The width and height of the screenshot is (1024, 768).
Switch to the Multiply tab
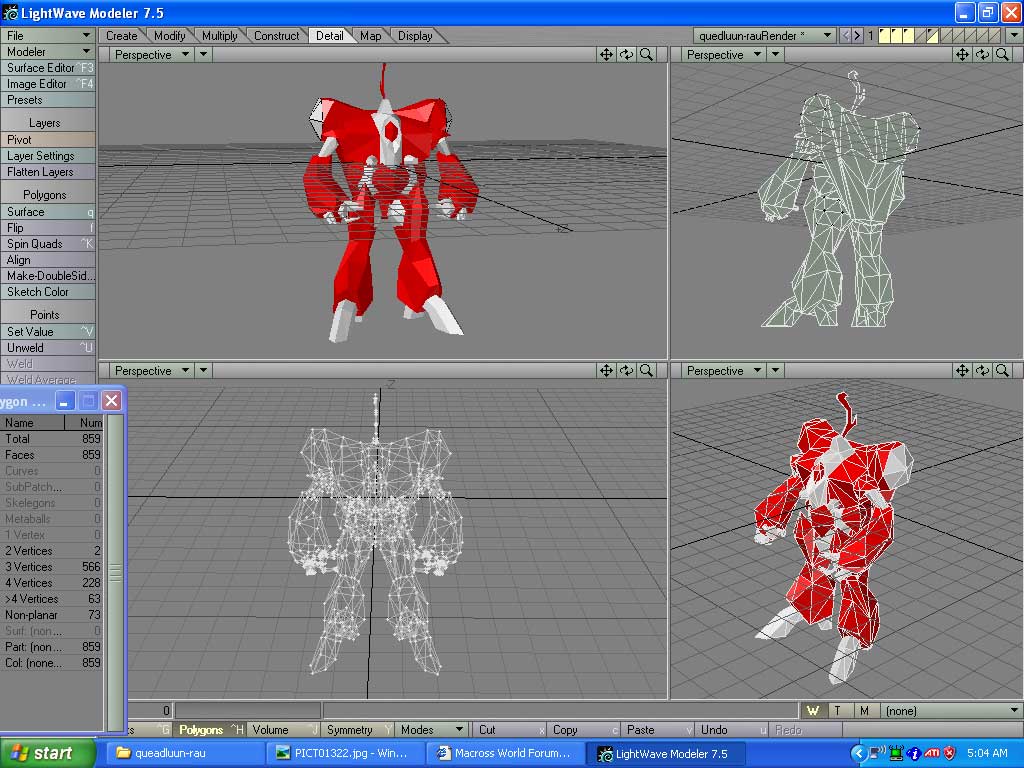[219, 36]
